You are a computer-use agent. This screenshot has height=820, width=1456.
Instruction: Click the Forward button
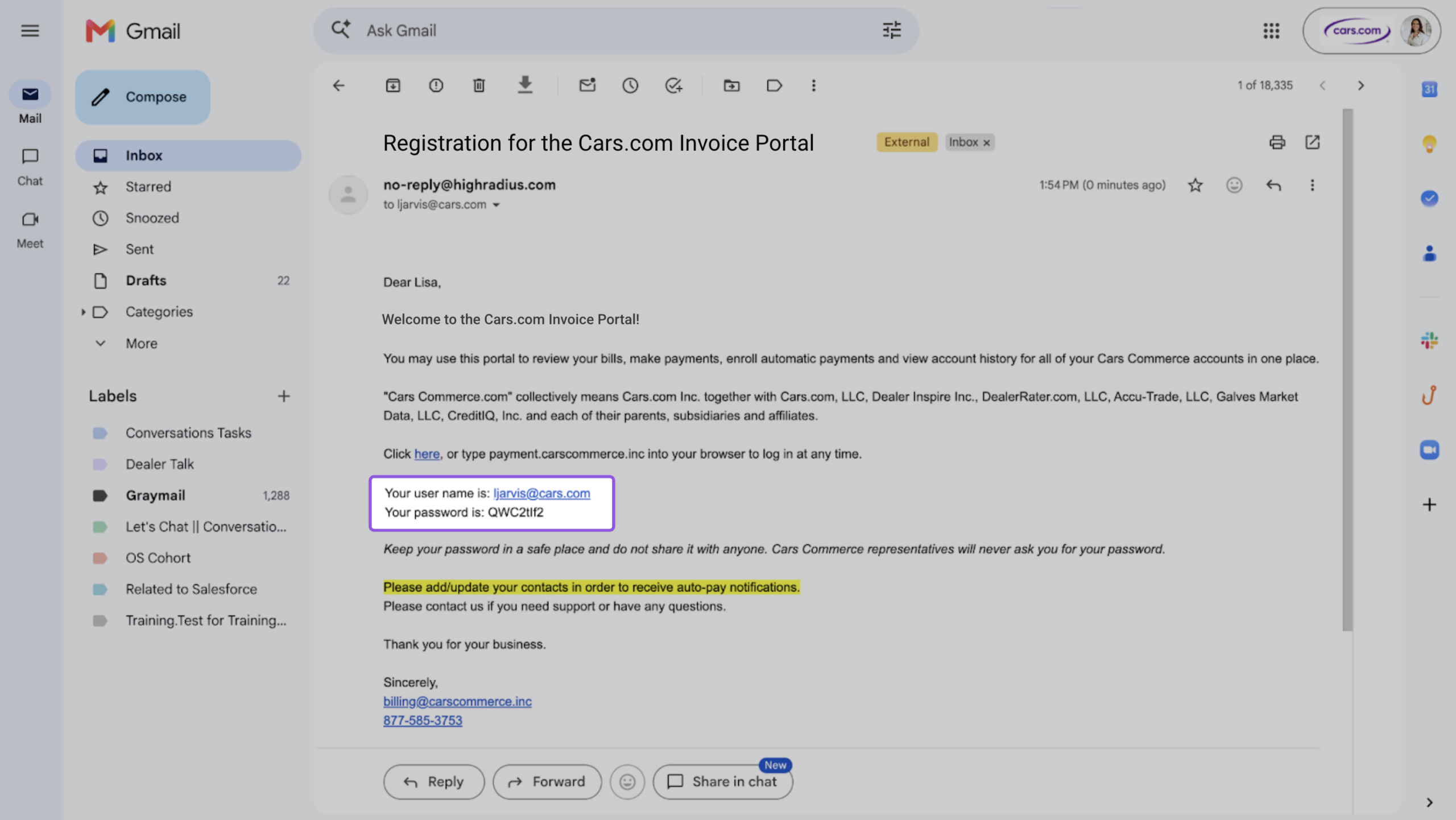[x=547, y=782]
